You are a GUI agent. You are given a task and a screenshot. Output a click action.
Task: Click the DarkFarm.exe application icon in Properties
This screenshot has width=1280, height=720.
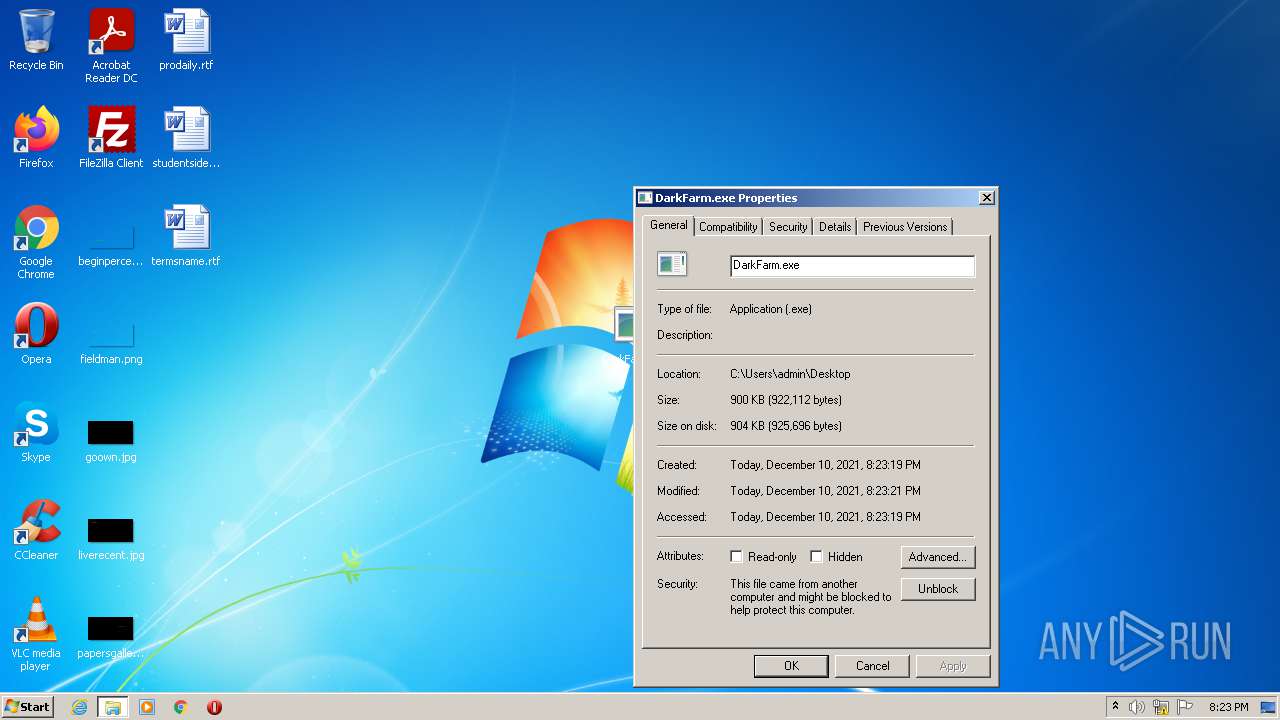click(x=672, y=264)
